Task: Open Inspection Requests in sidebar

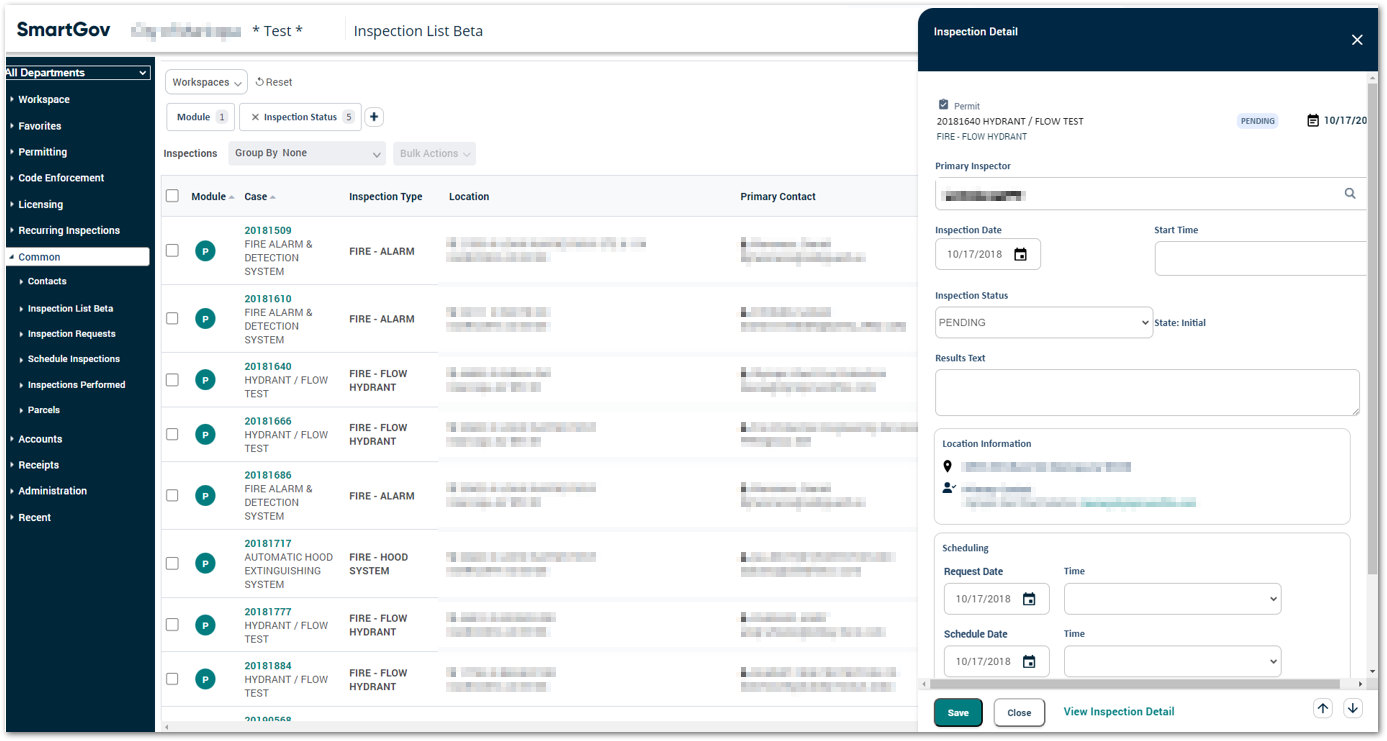Action: 71,334
